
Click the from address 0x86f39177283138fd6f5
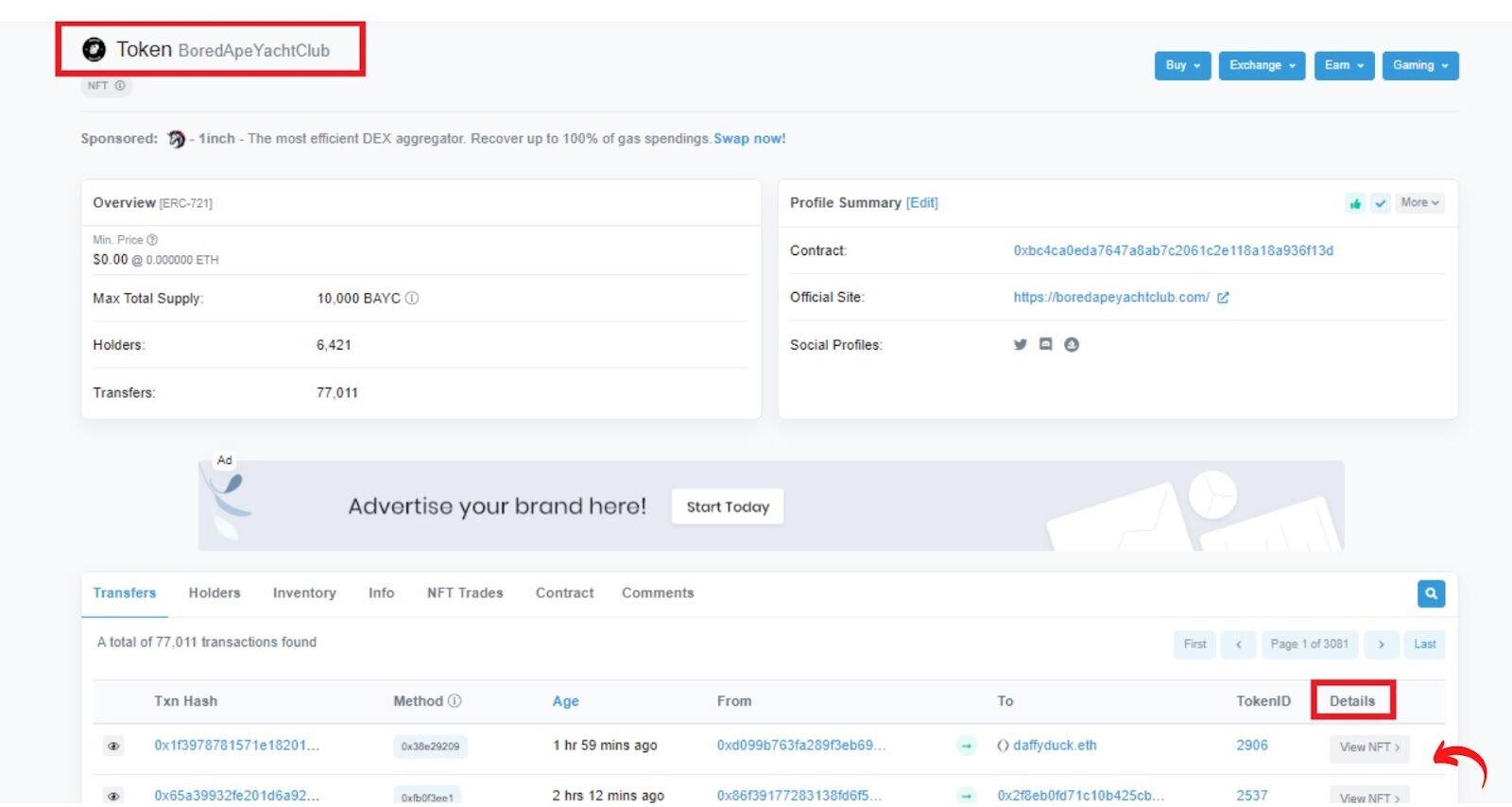799,796
